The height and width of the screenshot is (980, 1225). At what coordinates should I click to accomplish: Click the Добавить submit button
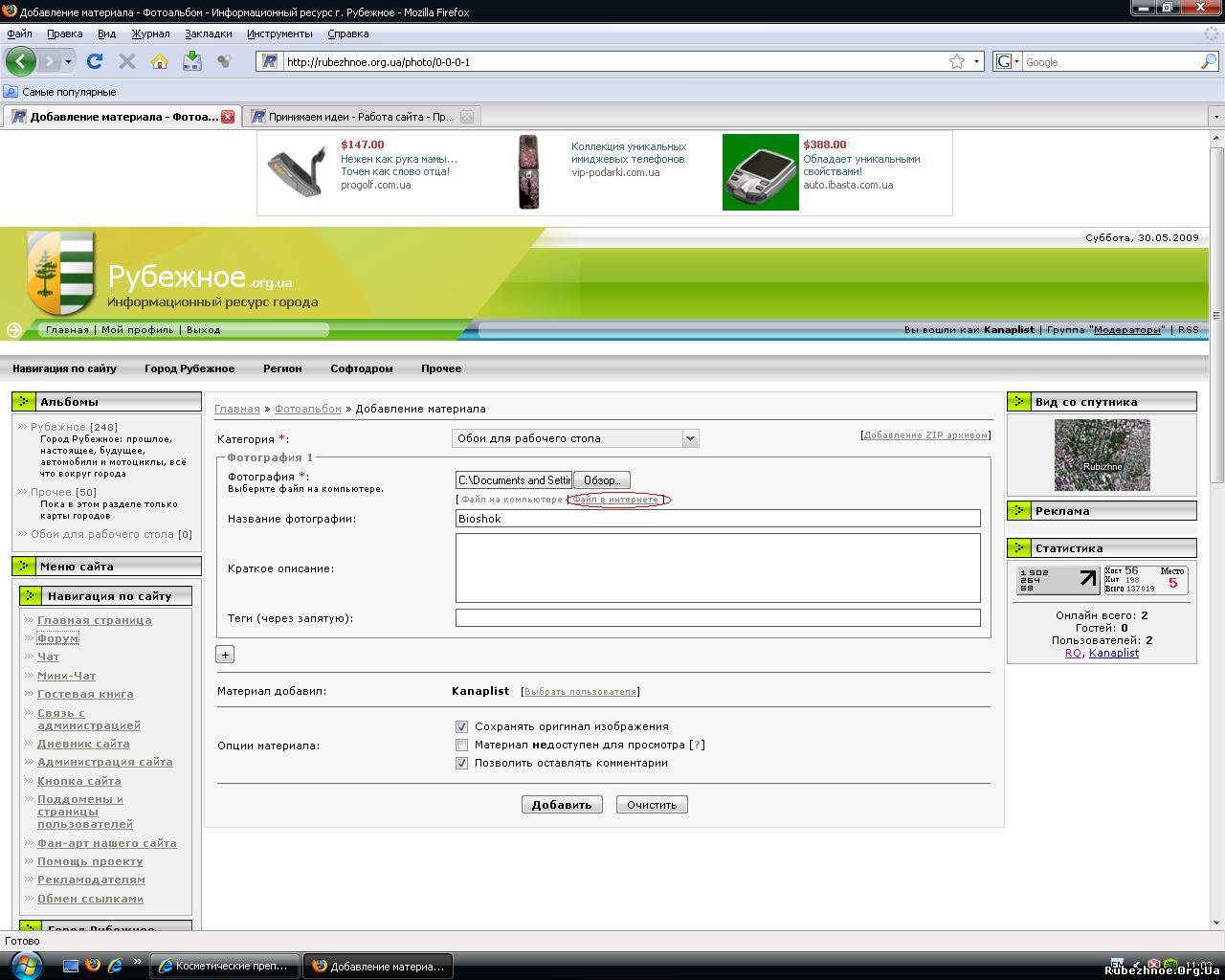[x=562, y=805]
